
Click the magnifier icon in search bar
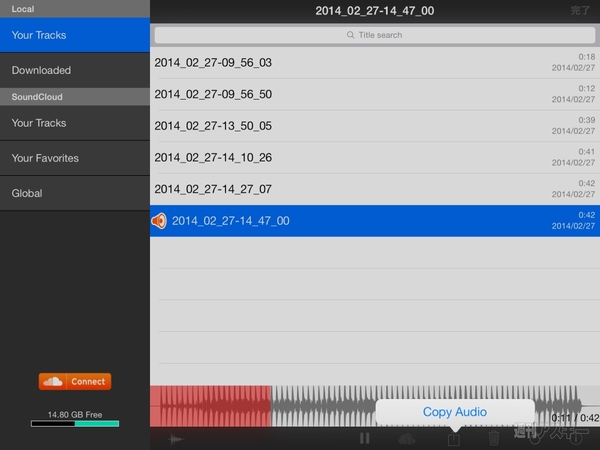pyautogui.click(x=350, y=35)
